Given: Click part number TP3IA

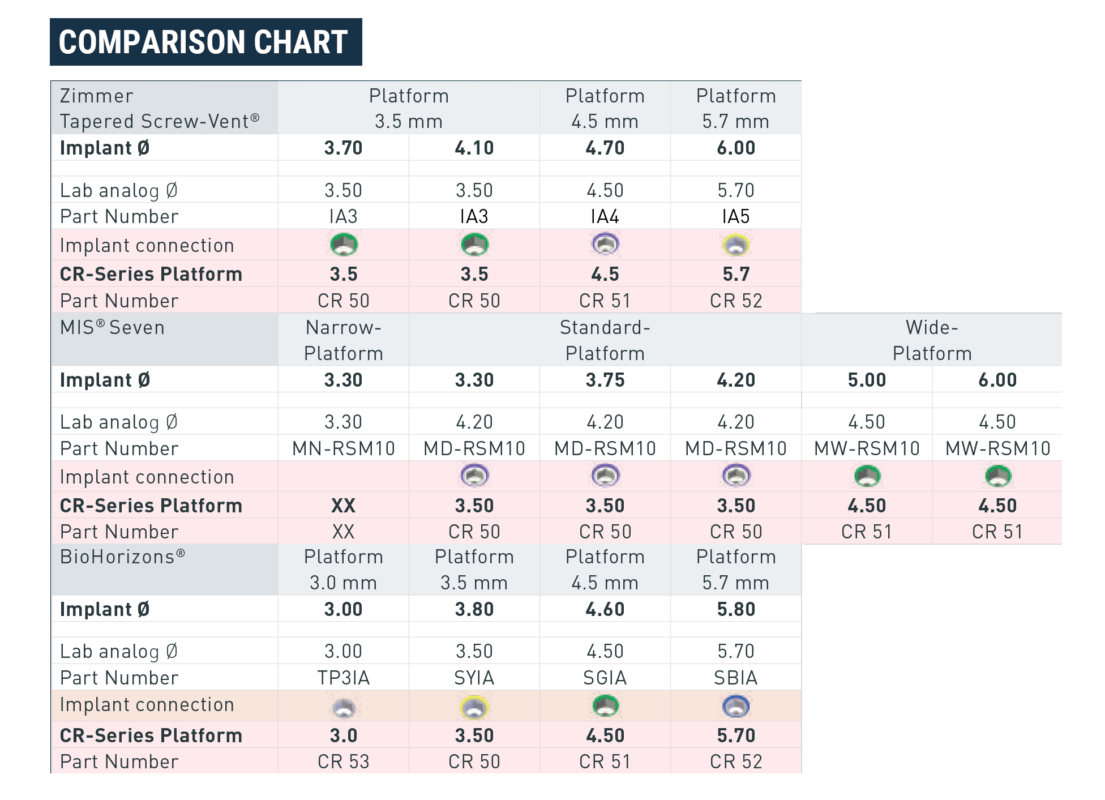Looking at the screenshot, I should point(344,678).
